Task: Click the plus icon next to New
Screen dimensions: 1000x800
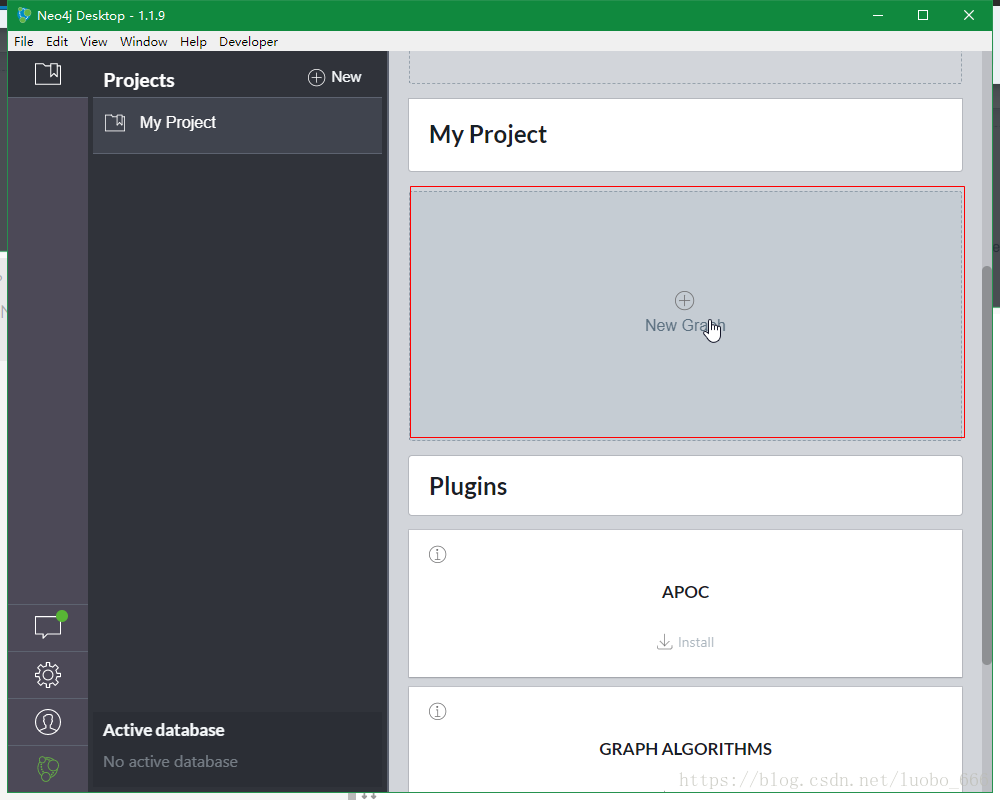Action: (316, 77)
